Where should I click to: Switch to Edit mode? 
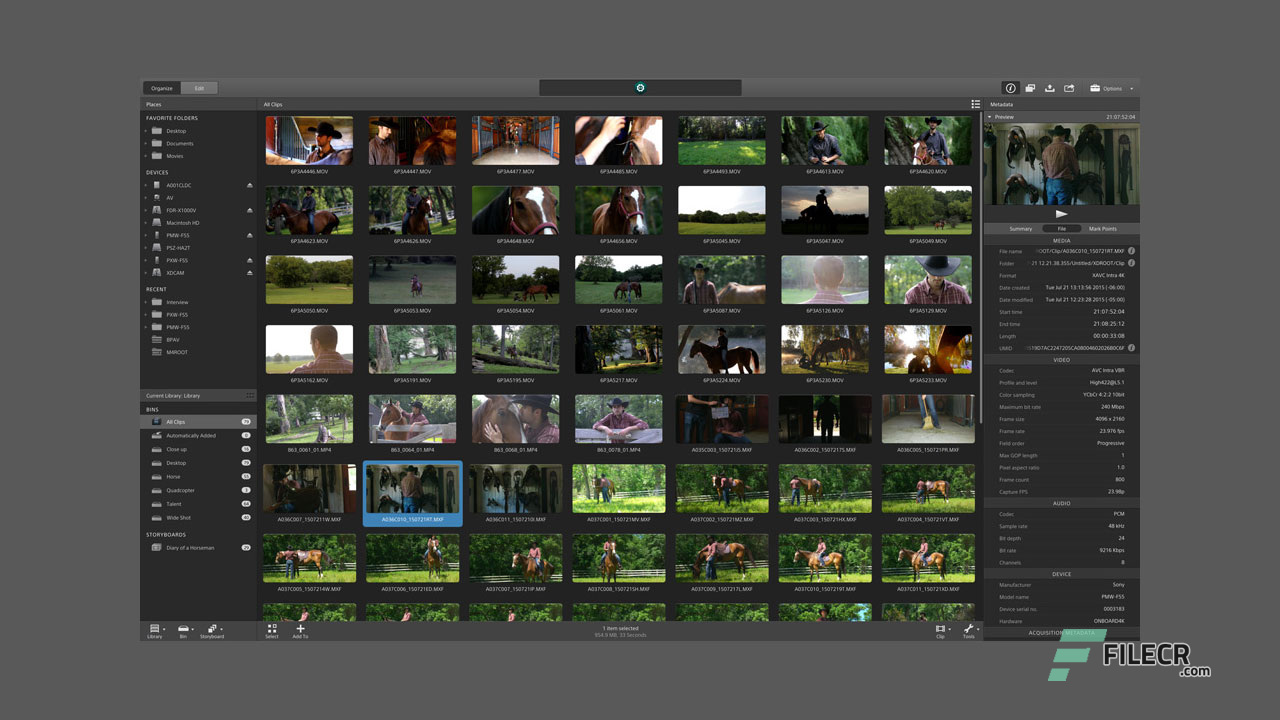tap(199, 88)
